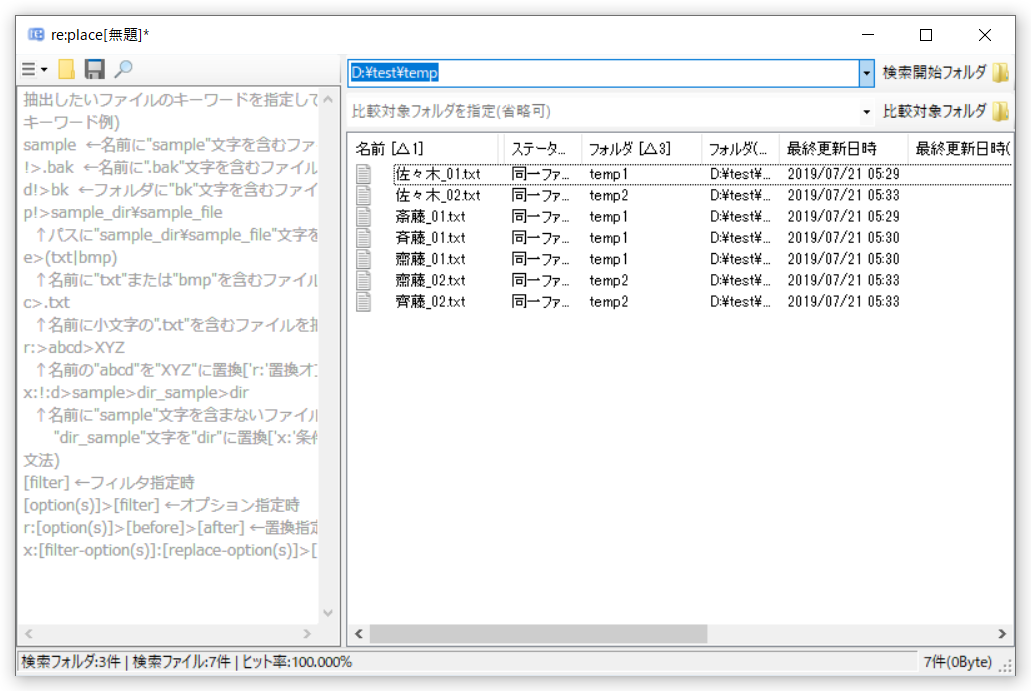The width and height of the screenshot is (1031, 691).
Task: Click the file list scroll left arrow
Action: point(359,634)
